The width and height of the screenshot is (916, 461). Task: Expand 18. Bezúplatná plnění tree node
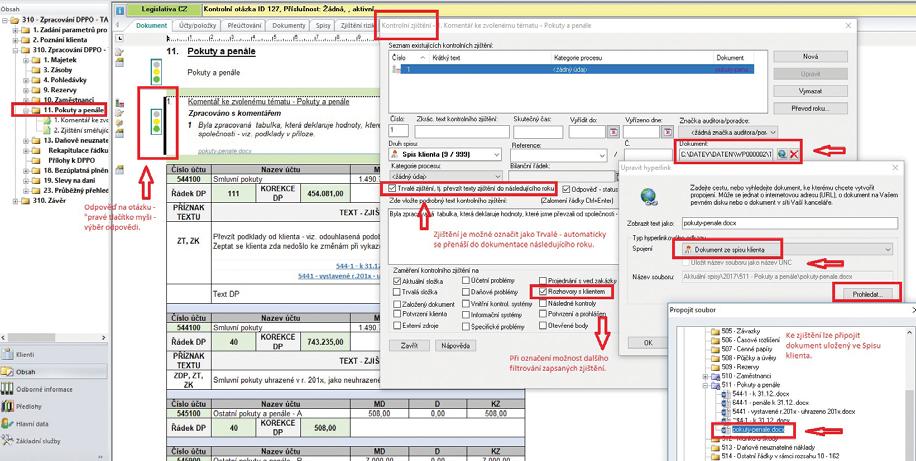[x=26, y=170]
